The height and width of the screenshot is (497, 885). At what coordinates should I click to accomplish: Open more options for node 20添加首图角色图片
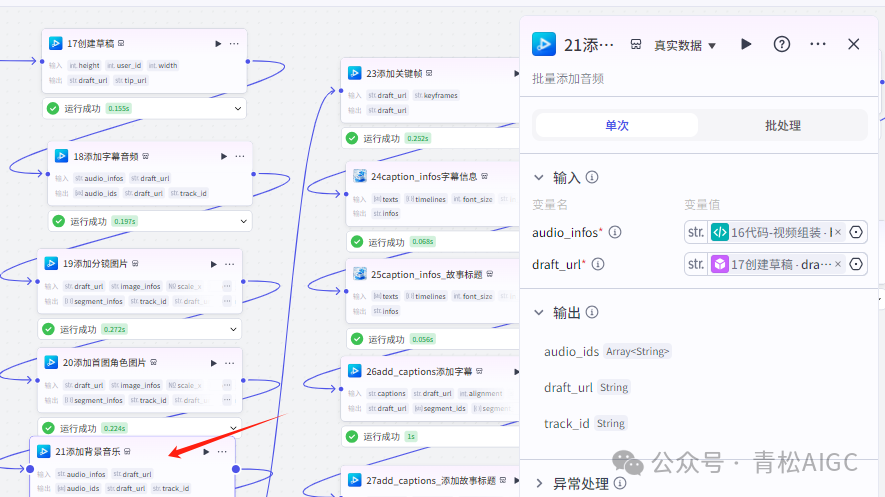230,363
